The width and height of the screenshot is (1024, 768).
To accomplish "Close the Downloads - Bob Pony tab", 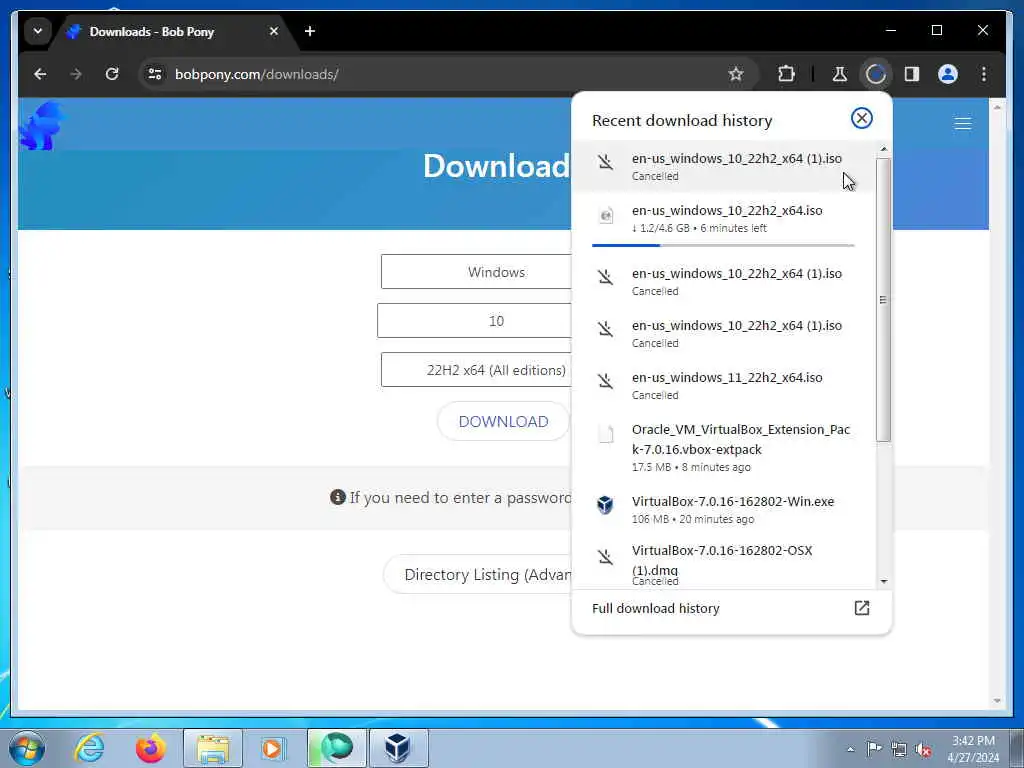I will 274,31.
